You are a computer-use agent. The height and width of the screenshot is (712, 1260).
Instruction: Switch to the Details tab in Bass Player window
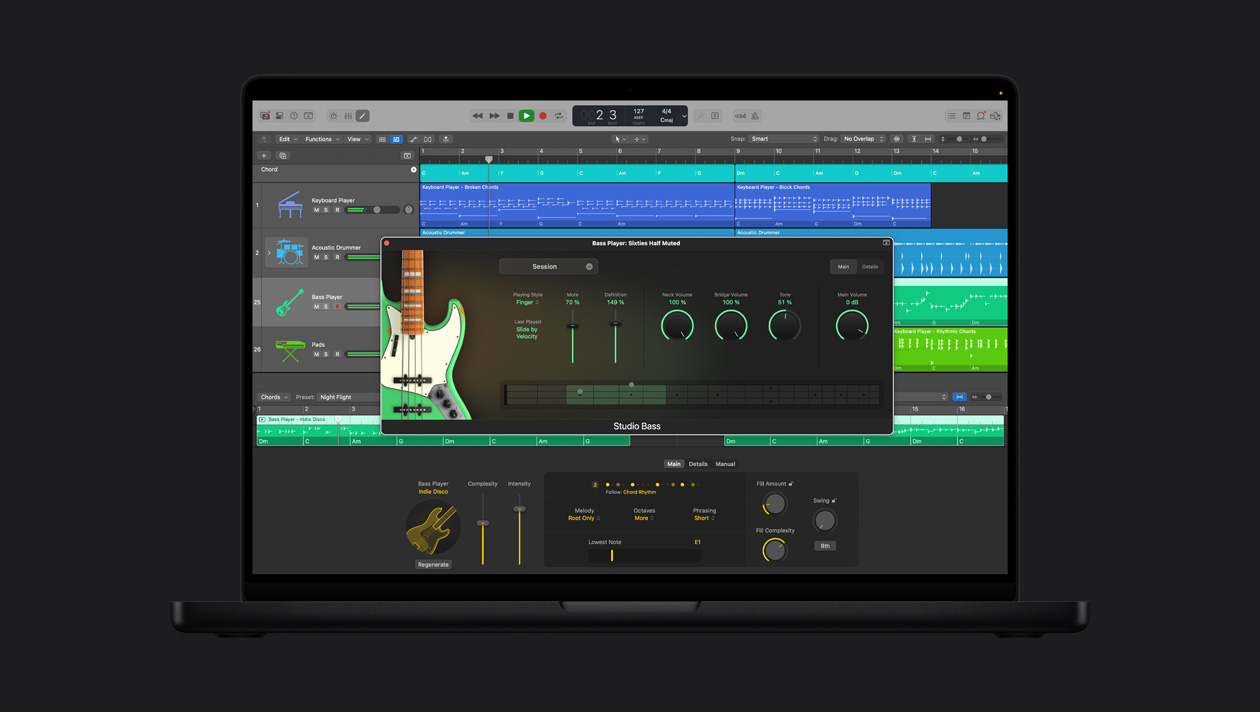pos(869,267)
